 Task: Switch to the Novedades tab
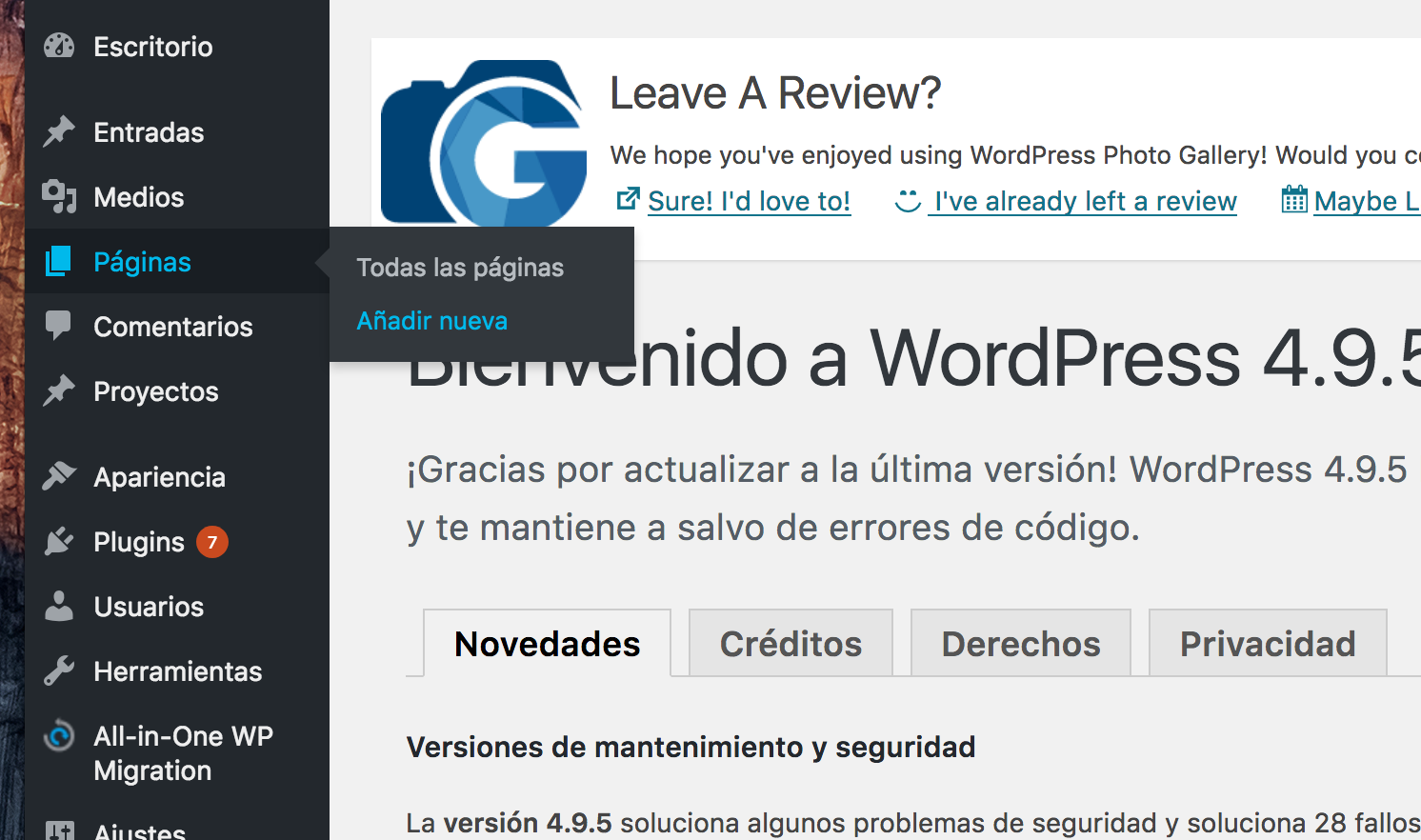[548, 644]
